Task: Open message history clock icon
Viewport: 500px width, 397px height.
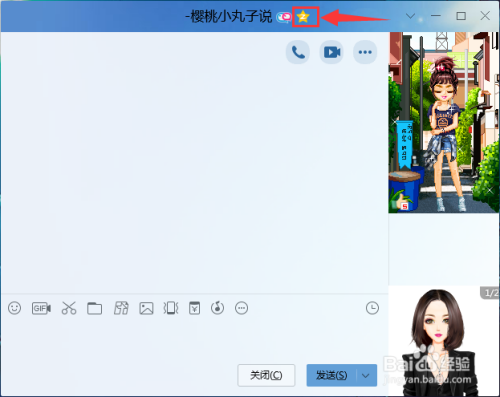Action: [372, 308]
